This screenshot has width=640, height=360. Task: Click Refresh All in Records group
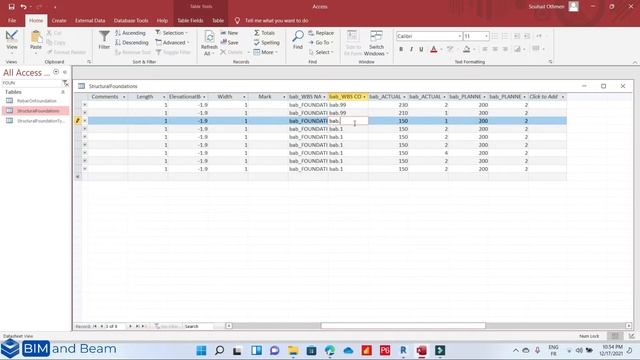(209, 43)
